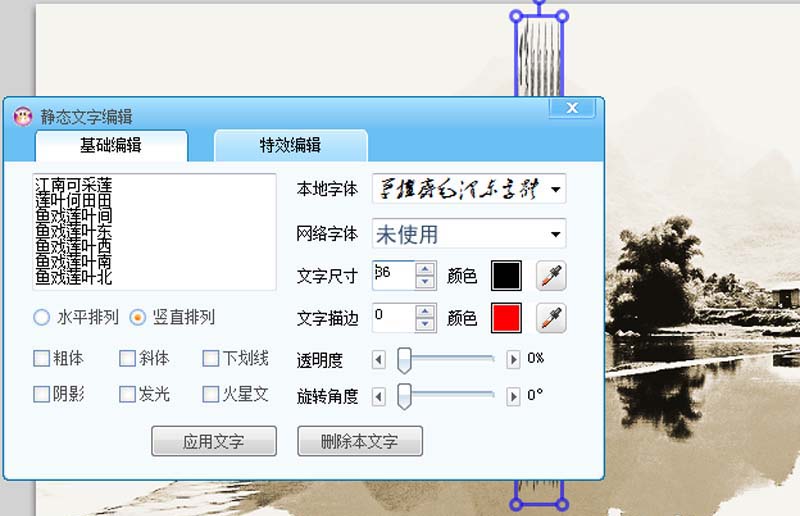Switch to 特效编辑 tab
The height and width of the screenshot is (516, 800).
click(x=290, y=145)
